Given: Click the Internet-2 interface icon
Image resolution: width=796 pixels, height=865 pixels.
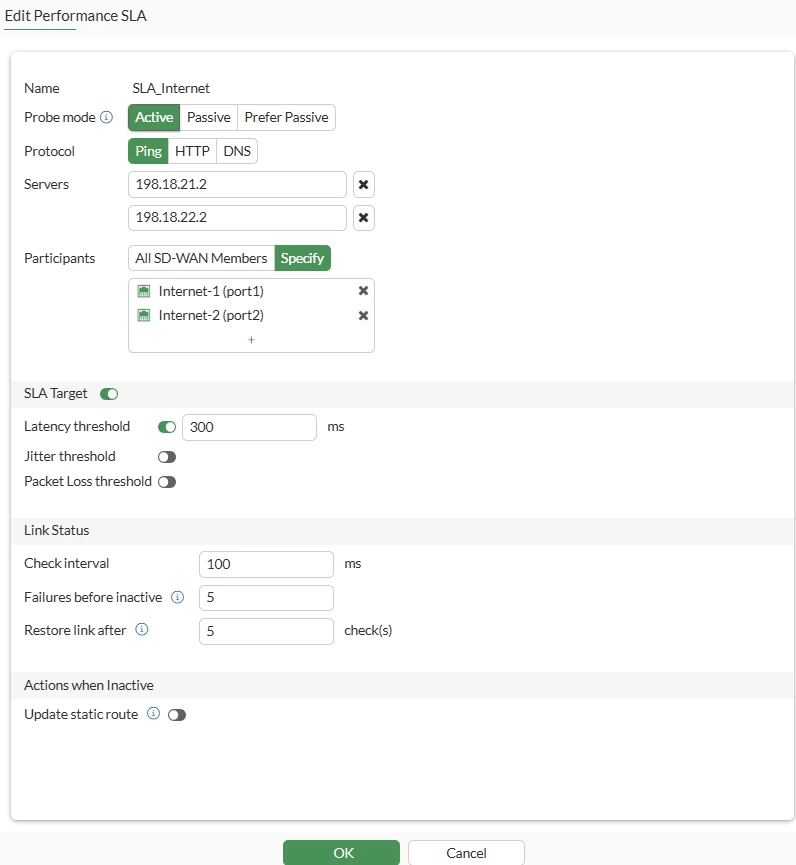Looking at the screenshot, I should tap(143, 316).
